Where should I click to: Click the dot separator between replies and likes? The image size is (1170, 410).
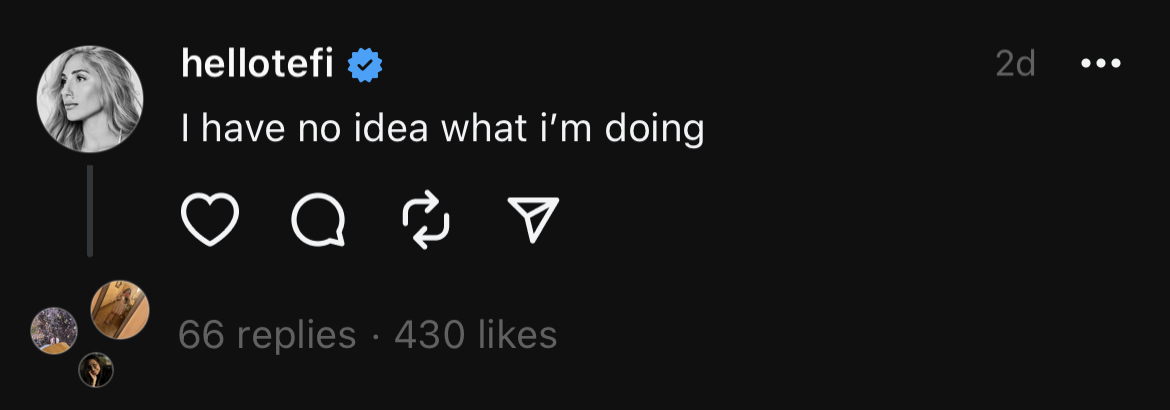[x=375, y=336]
